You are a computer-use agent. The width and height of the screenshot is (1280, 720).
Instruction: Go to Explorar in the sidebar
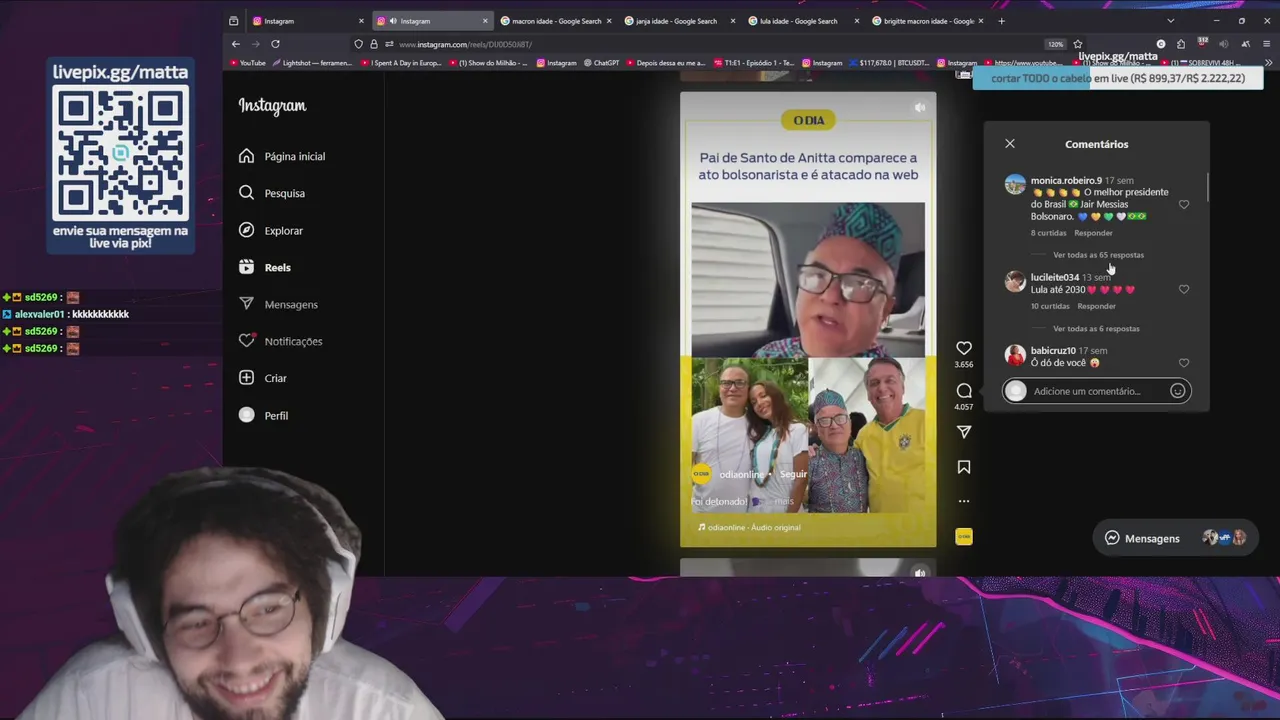coord(271,230)
